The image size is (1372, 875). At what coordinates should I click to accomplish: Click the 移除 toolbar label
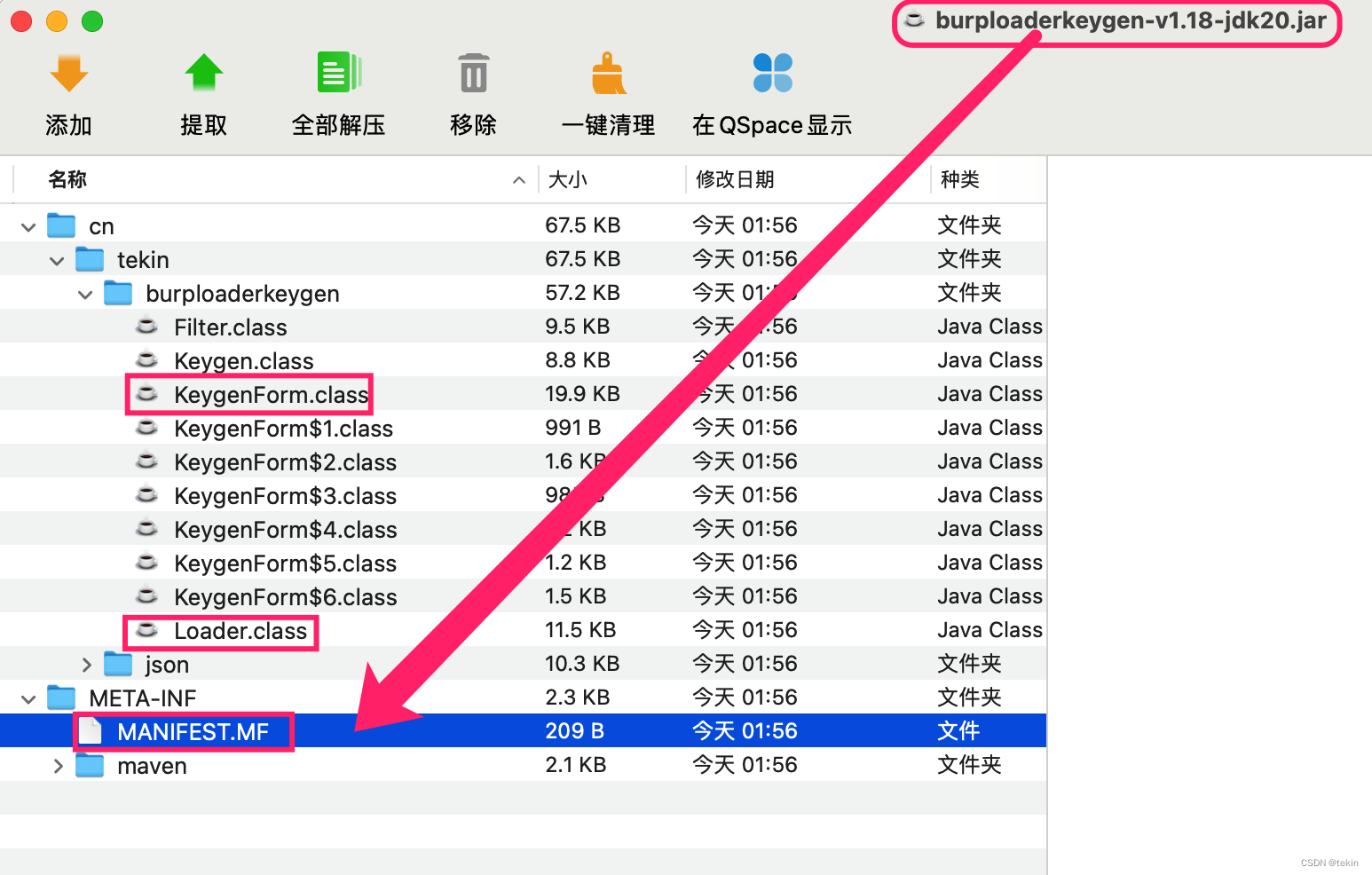(473, 125)
